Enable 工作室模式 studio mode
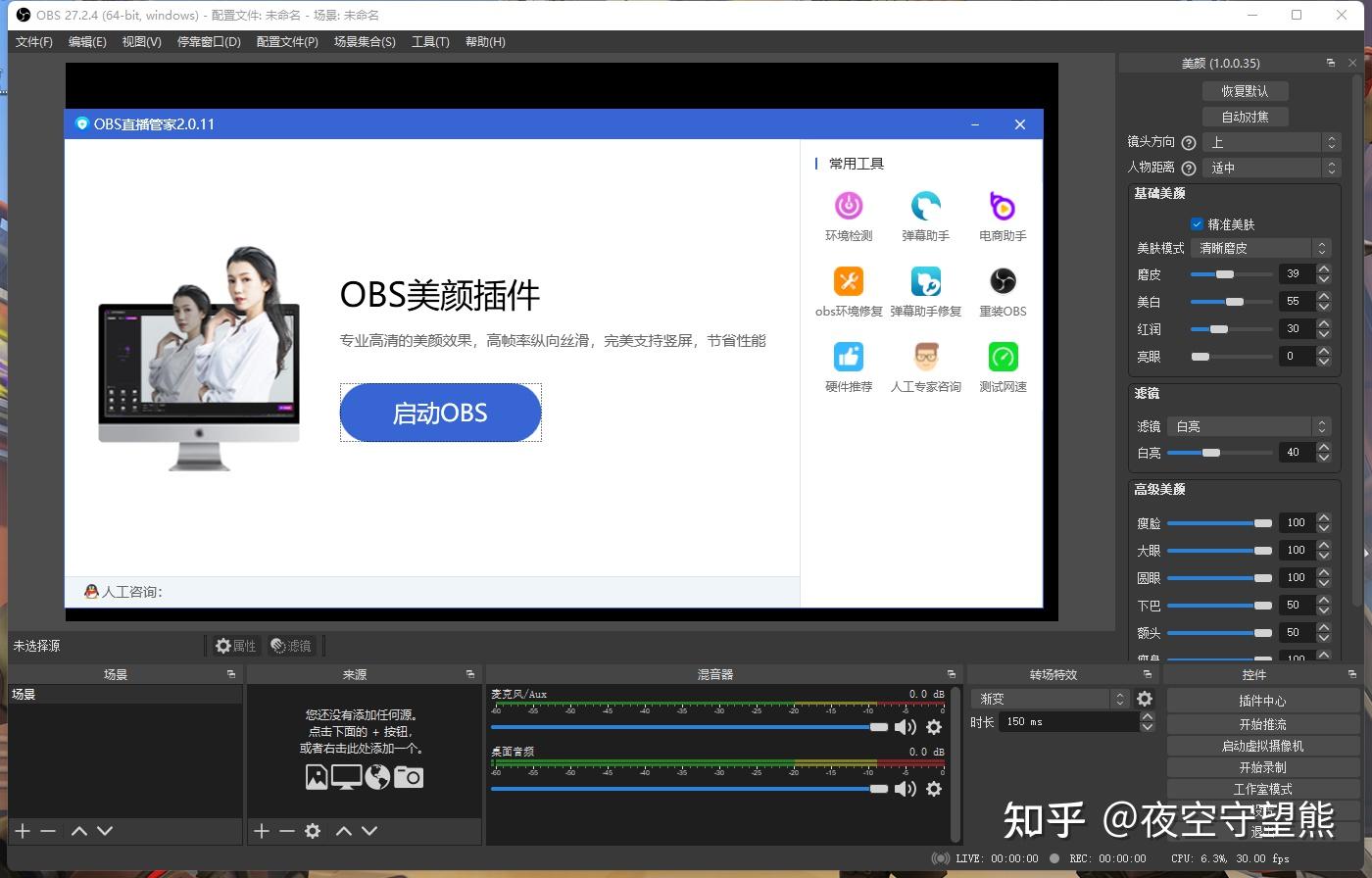The height and width of the screenshot is (878, 1372). click(1262, 789)
